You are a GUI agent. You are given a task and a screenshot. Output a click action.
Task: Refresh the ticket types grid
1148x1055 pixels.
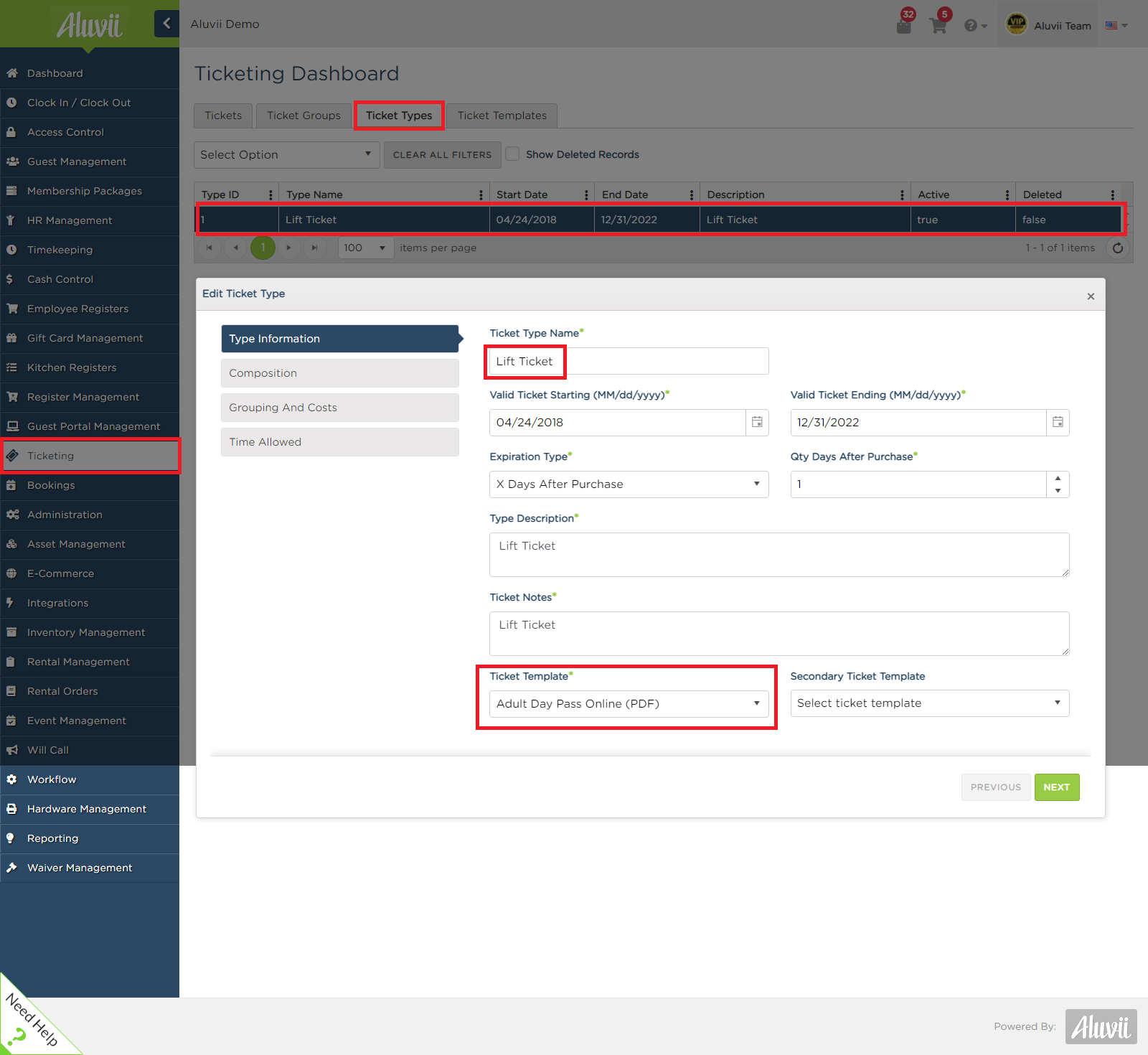(x=1118, y=248)
